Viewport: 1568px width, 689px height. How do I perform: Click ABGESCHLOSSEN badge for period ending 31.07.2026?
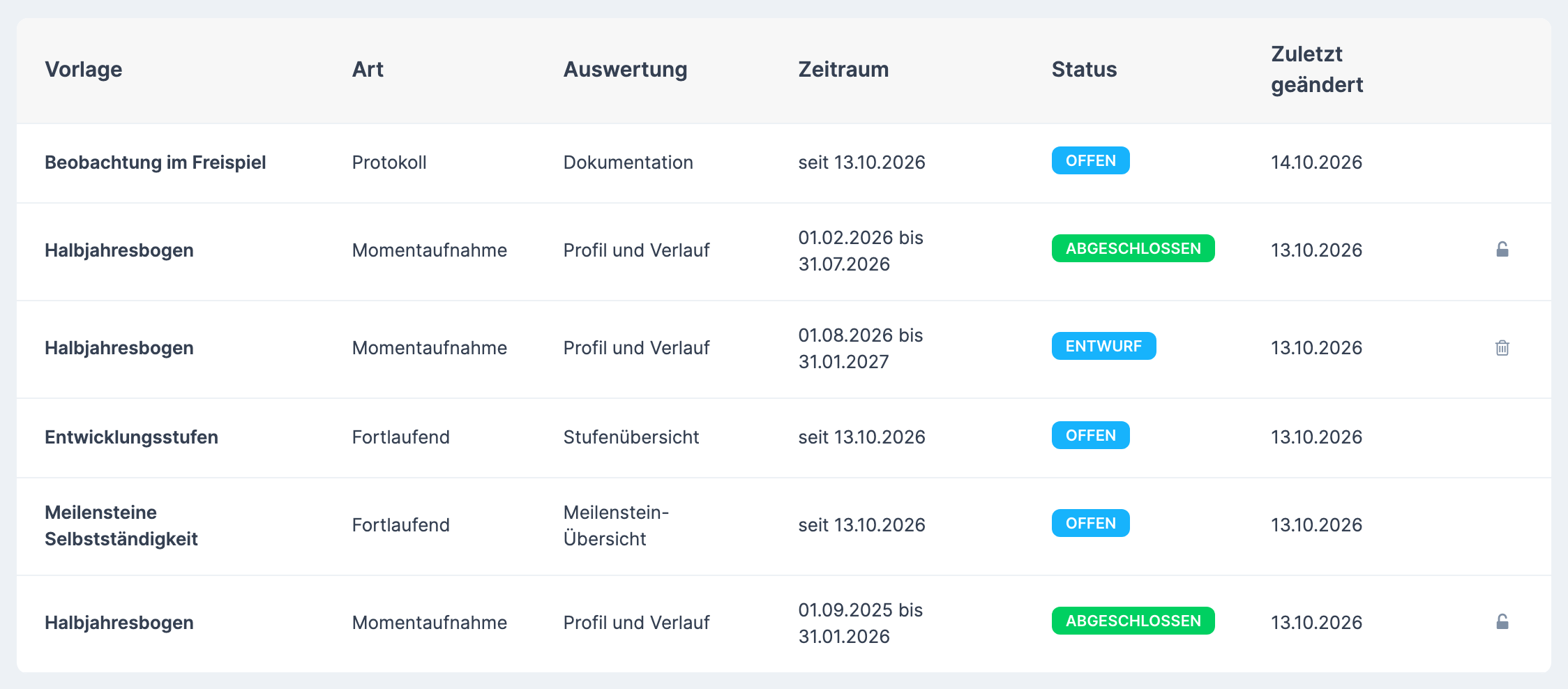point(1133,248)
